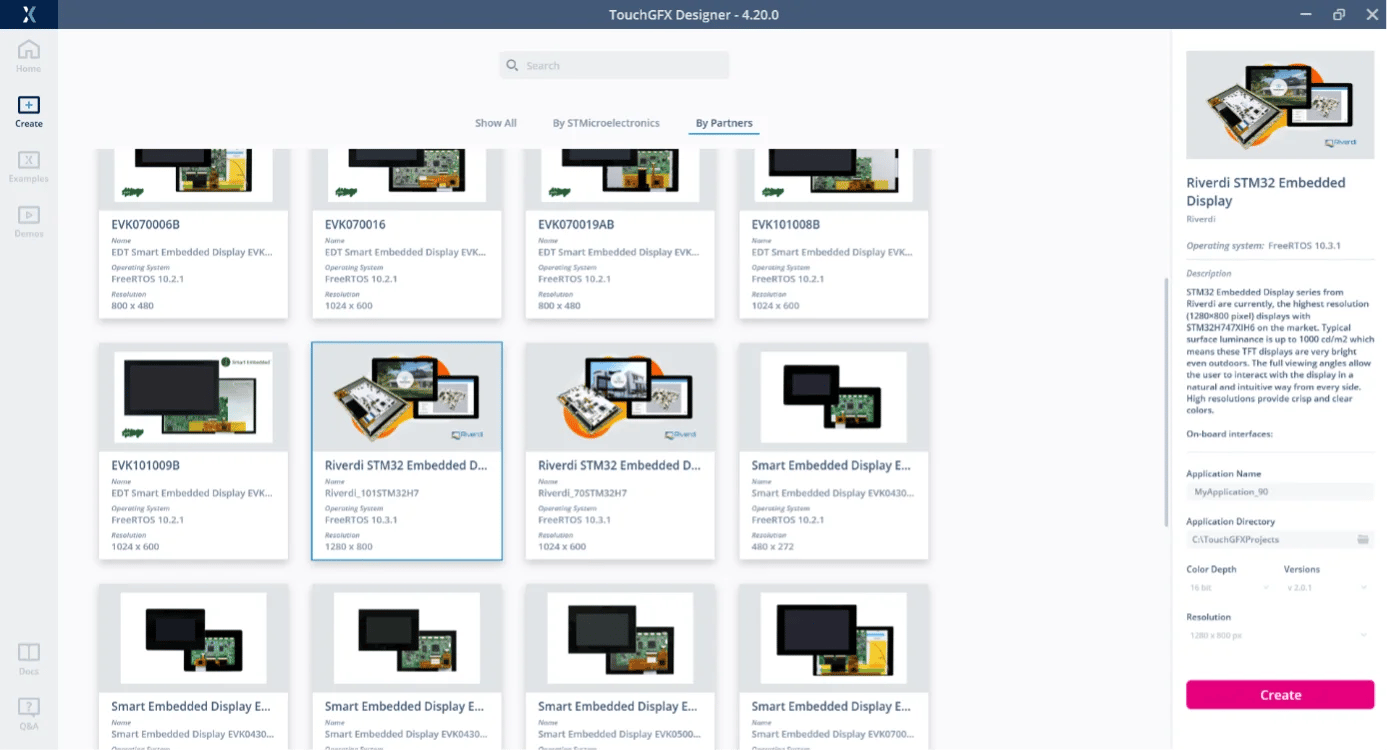Select the EVK070019AB board card
1390x754 pixels.
tap(620, 234)
